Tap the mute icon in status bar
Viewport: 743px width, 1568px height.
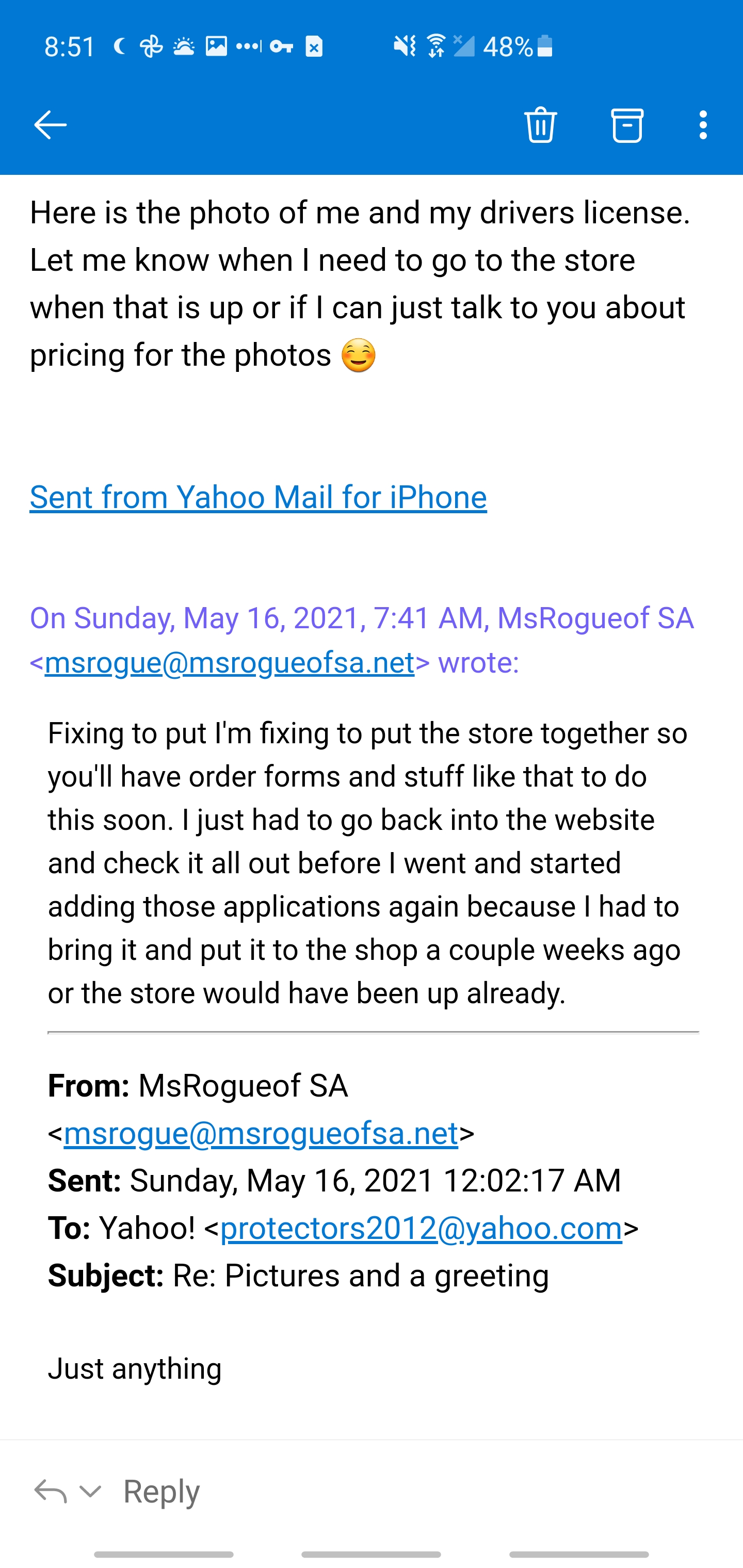pyautogui.click(x=405, y=46)
